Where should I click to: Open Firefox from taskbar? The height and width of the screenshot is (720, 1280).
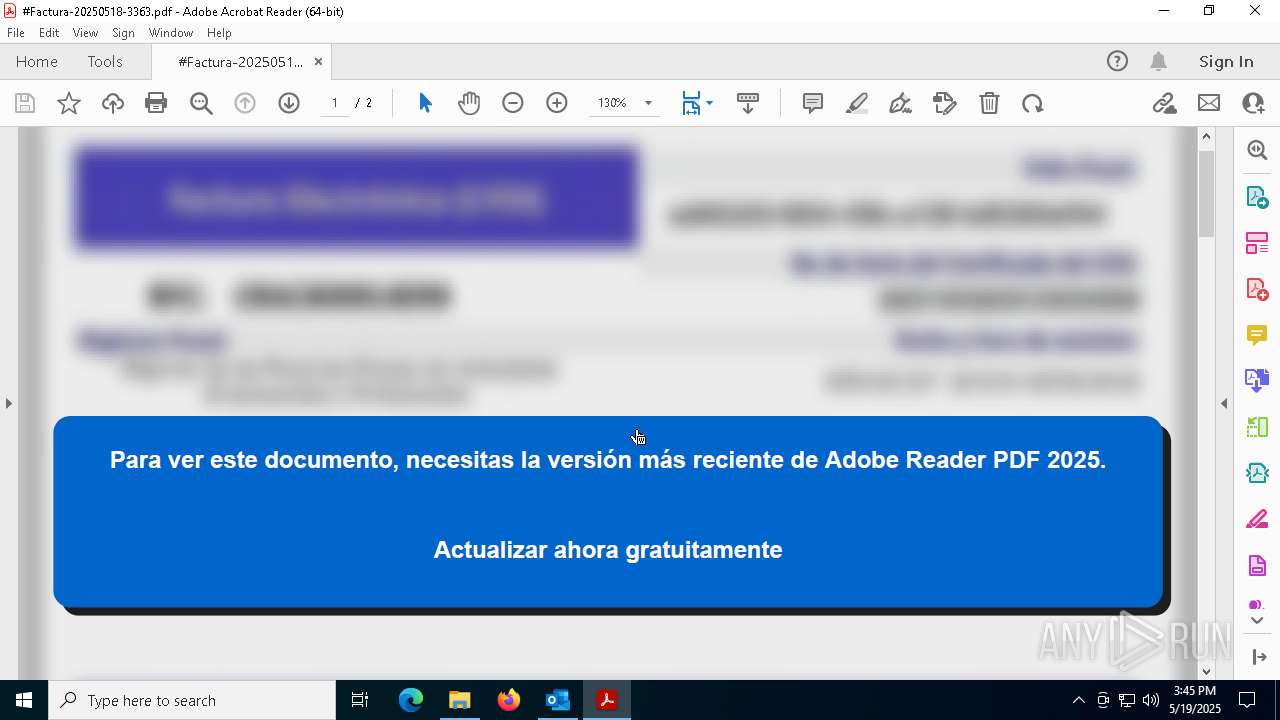508,700
